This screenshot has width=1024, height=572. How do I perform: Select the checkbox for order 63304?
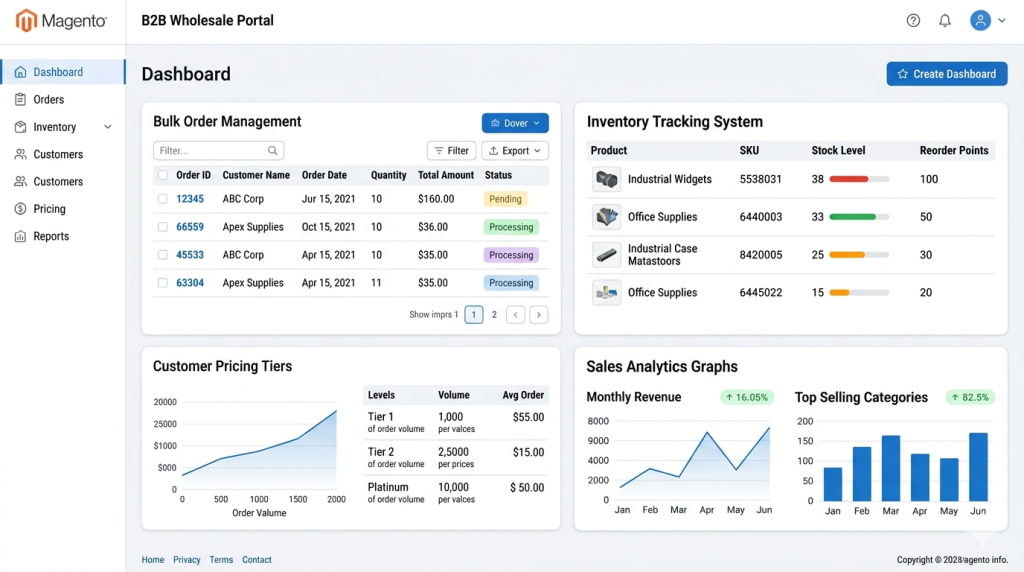click(163, 283)
